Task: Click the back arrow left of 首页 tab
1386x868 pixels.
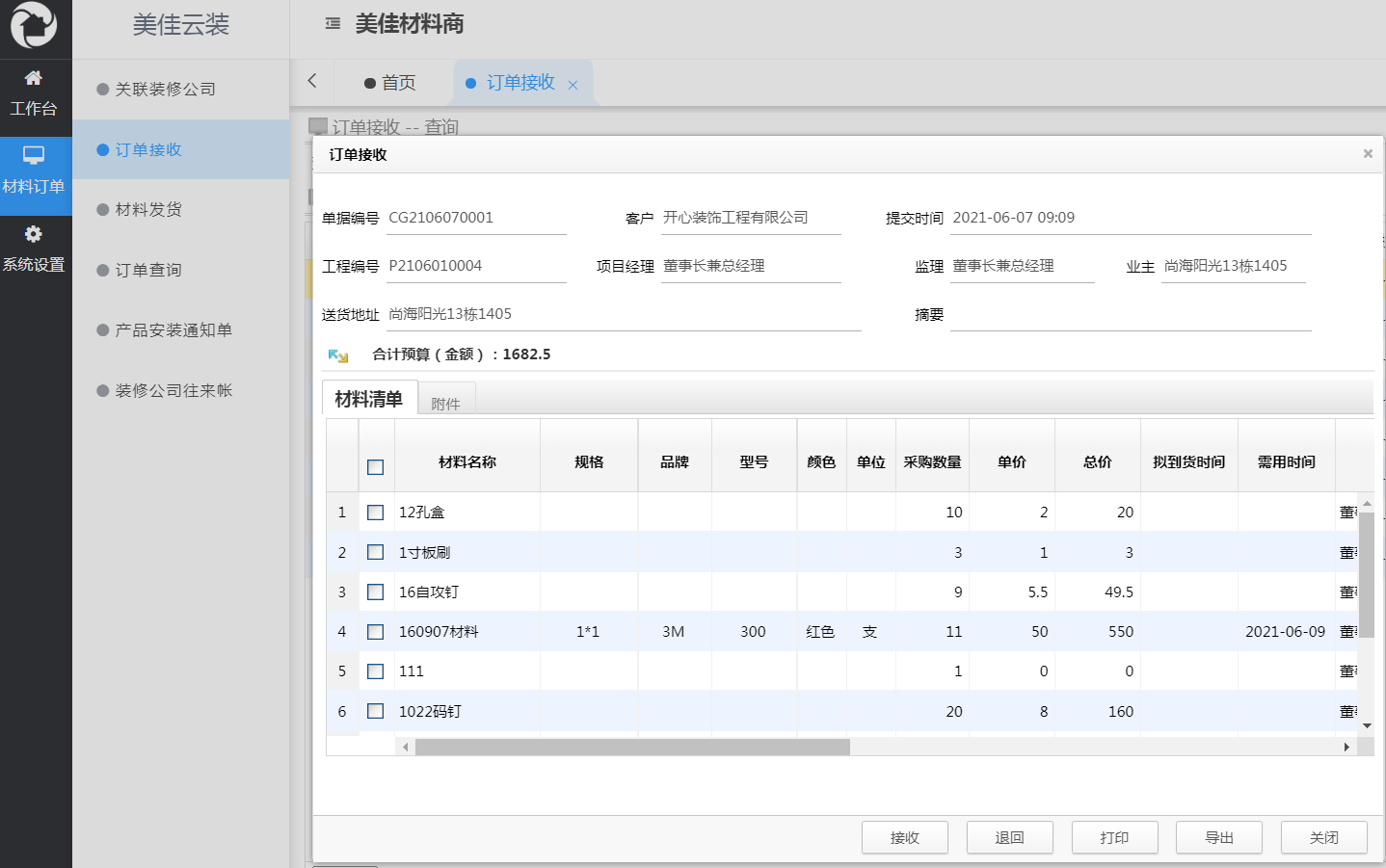Action: click(311, 83)
